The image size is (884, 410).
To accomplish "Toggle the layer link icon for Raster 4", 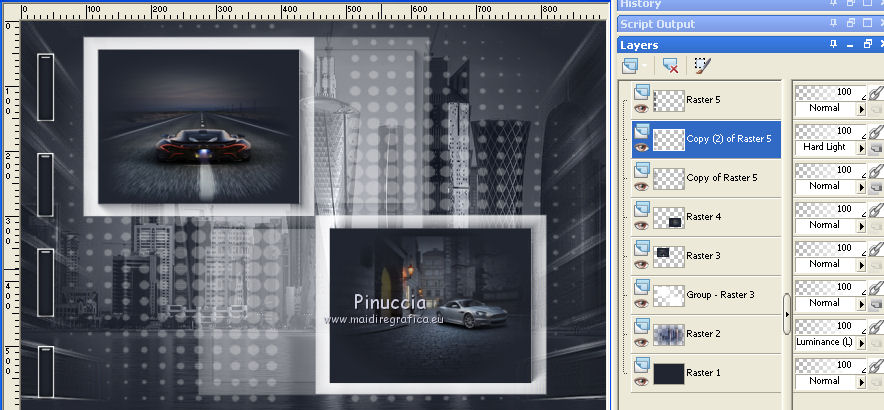I will pos(876,209).
